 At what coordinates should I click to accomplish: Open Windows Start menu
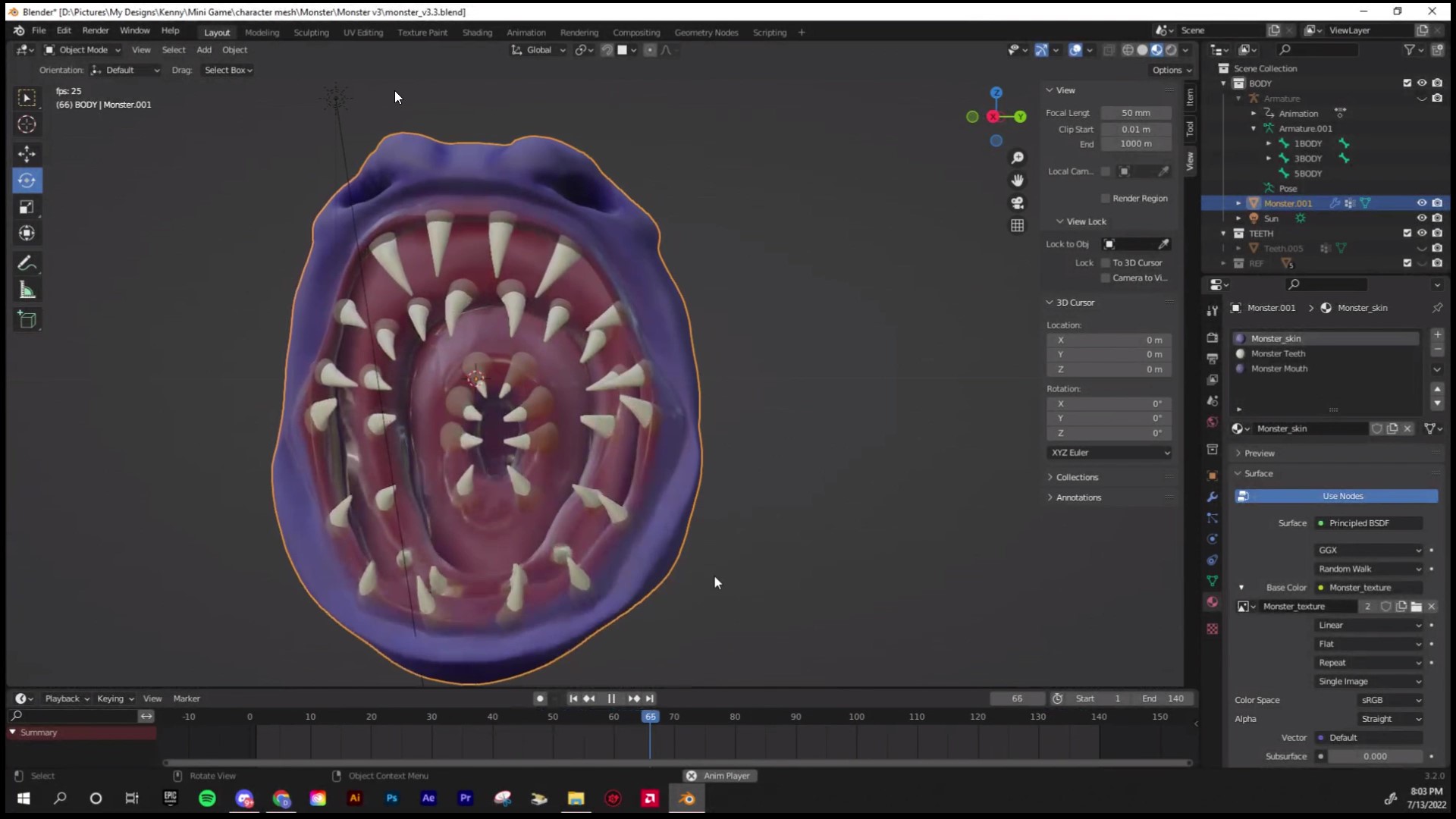coord(24,799)
